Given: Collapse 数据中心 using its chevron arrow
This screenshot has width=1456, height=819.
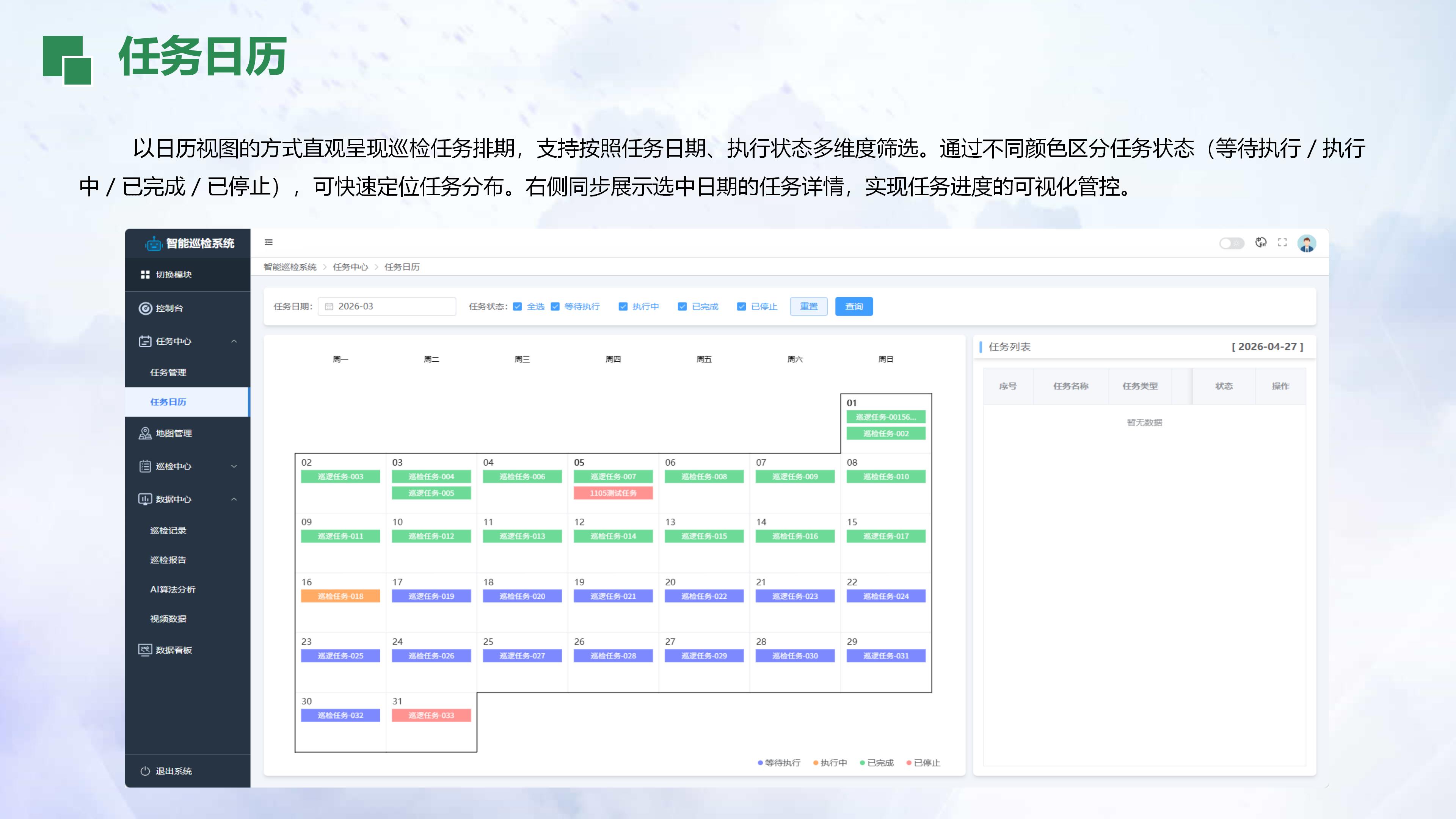Looking at the screenshot, I should point(234,499).
